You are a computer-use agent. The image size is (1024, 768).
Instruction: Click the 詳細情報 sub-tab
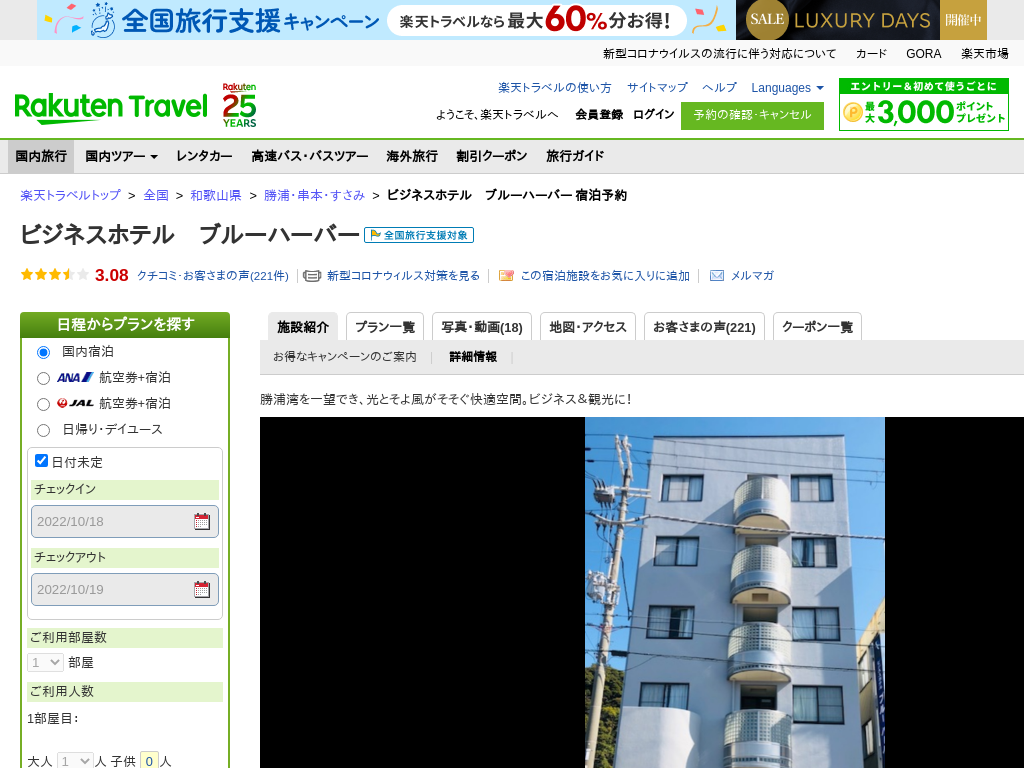473,357
